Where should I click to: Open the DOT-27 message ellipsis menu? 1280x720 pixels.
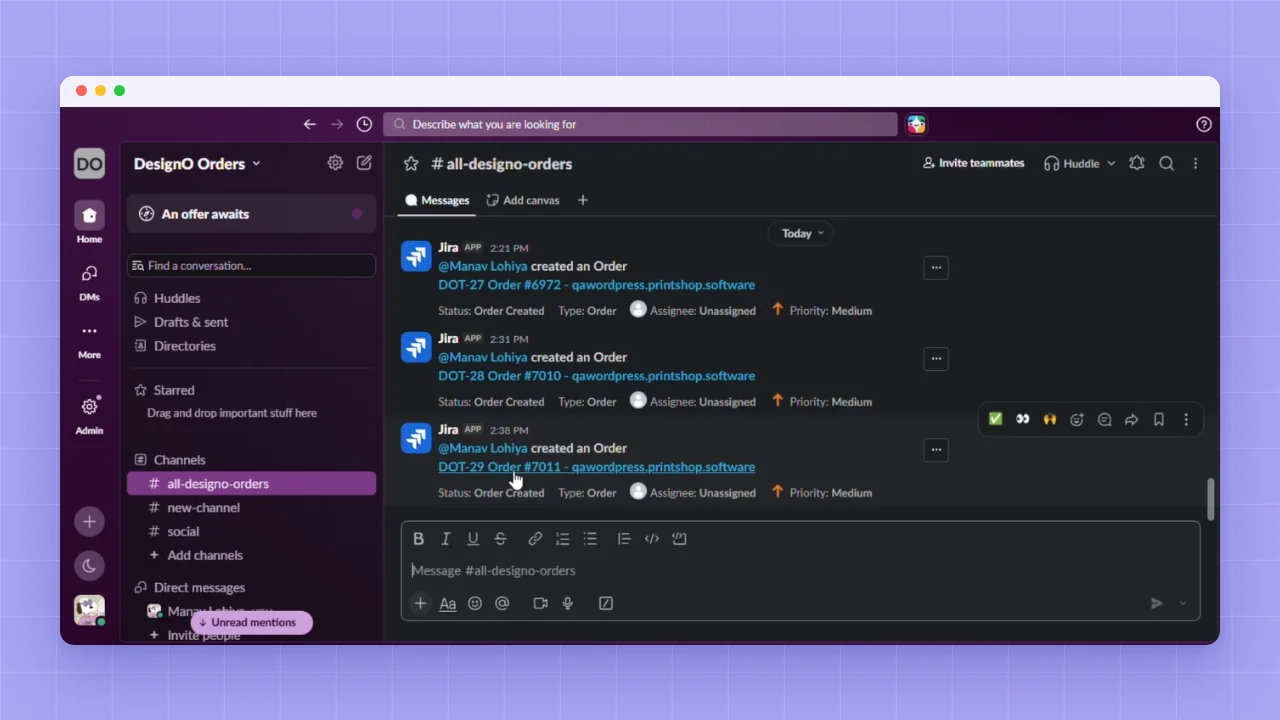coord(936,267)
